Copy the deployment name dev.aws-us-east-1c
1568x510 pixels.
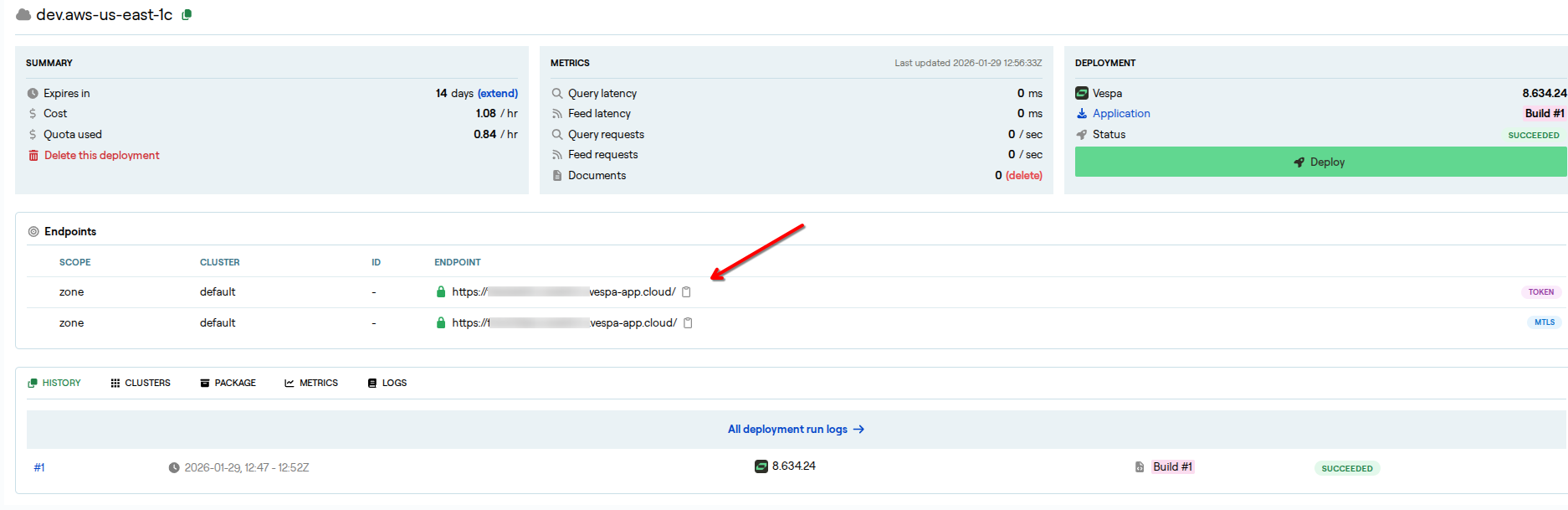[187, 15]
